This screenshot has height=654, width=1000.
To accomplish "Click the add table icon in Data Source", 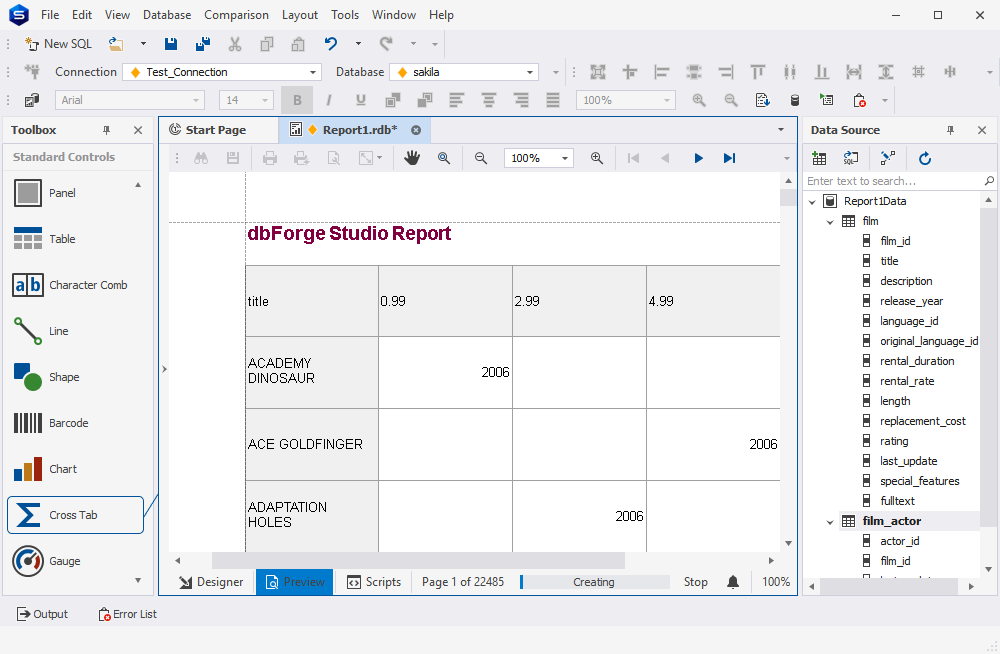I will point(820,158).
